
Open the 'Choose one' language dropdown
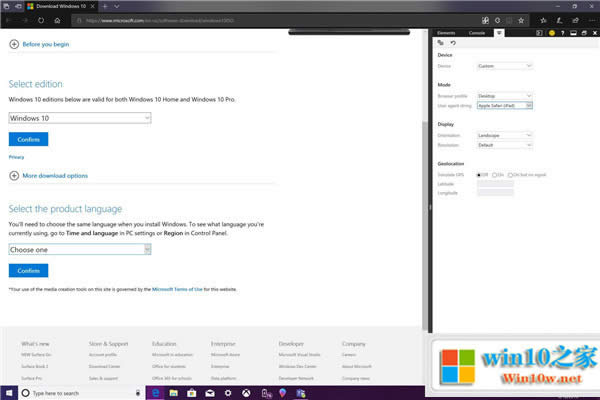click(79, 249)
